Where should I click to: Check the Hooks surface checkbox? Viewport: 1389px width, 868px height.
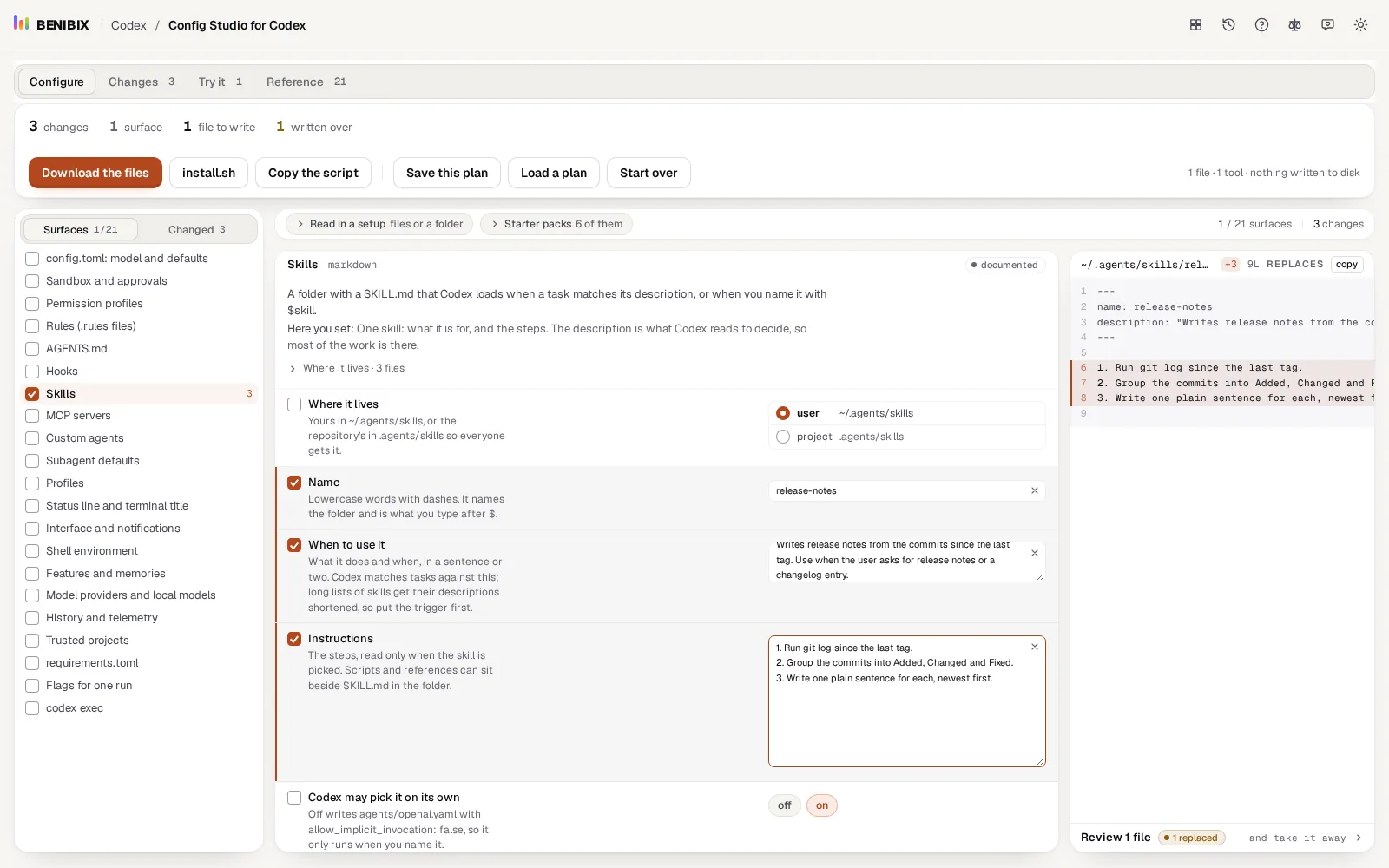(32, 372)
